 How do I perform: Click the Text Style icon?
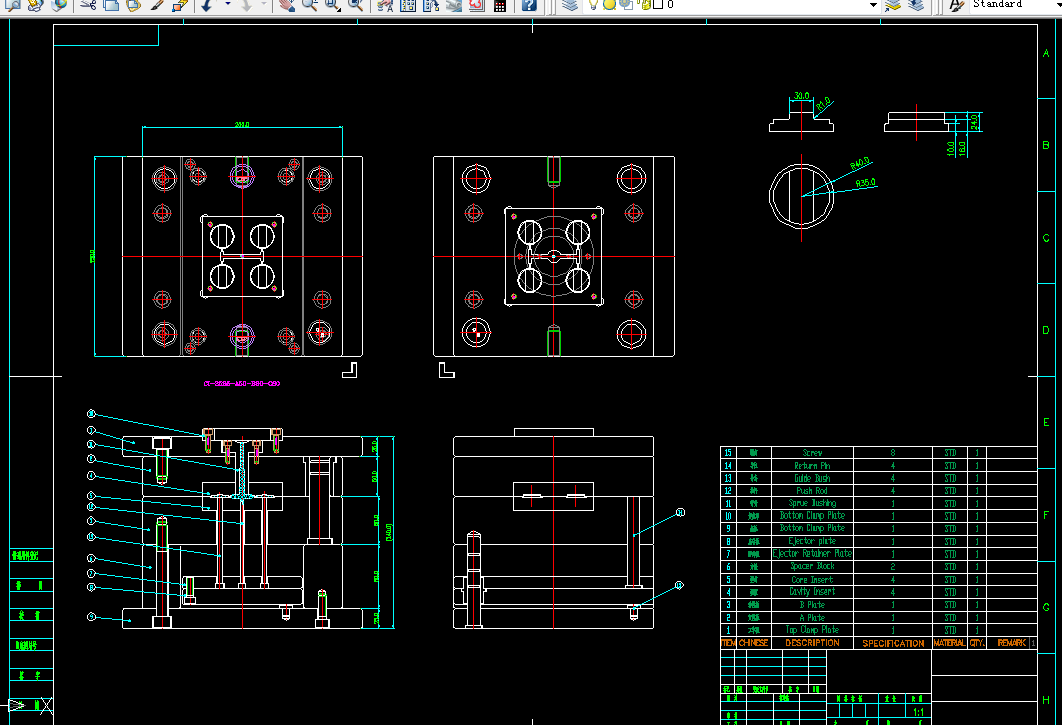pos(956,5)
